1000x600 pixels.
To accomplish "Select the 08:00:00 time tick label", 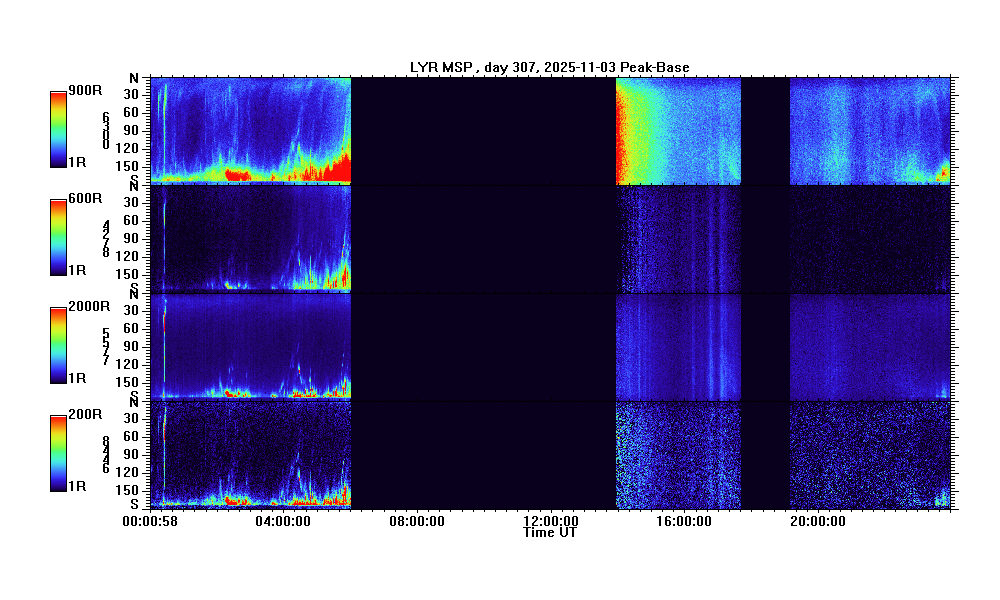I will [417, 521].
